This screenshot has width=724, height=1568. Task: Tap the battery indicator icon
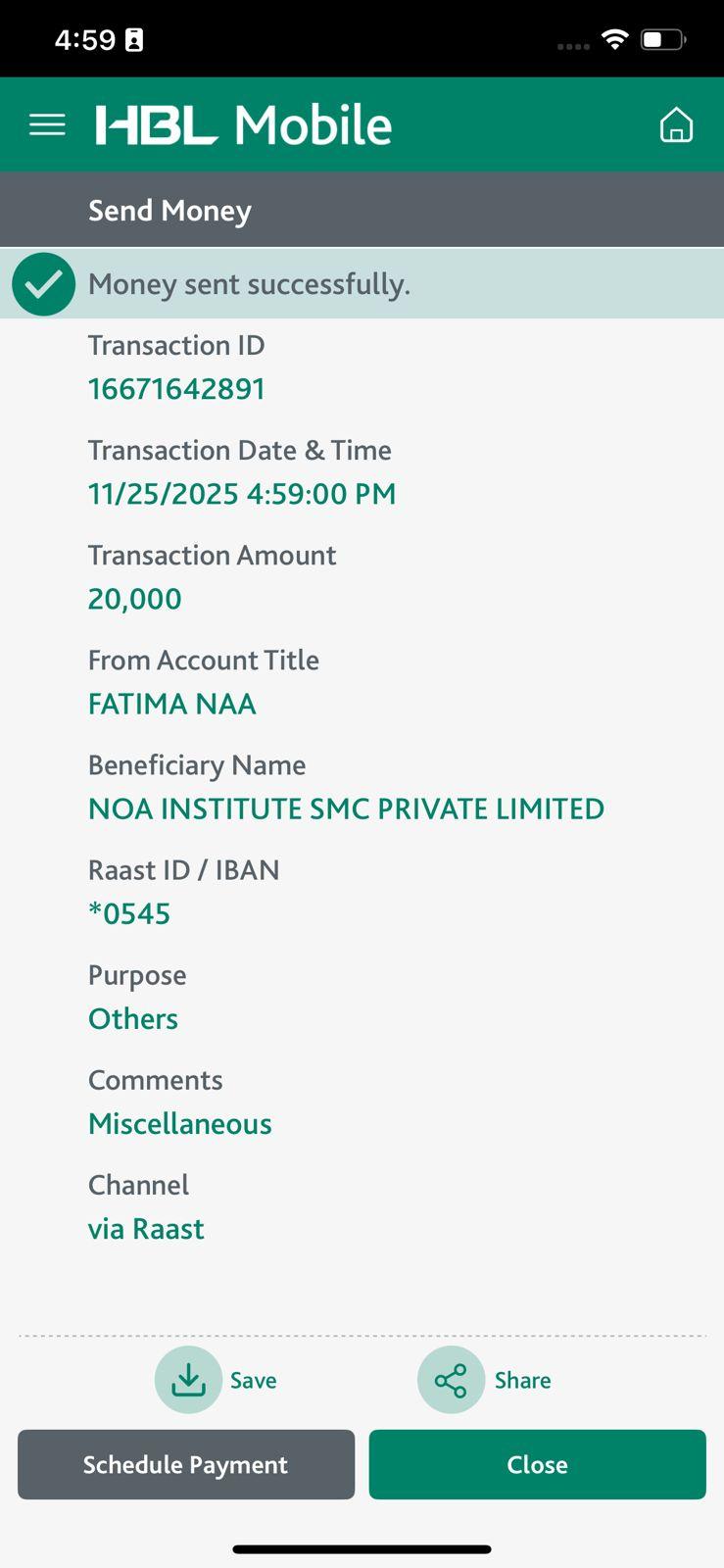click(663, 40)
